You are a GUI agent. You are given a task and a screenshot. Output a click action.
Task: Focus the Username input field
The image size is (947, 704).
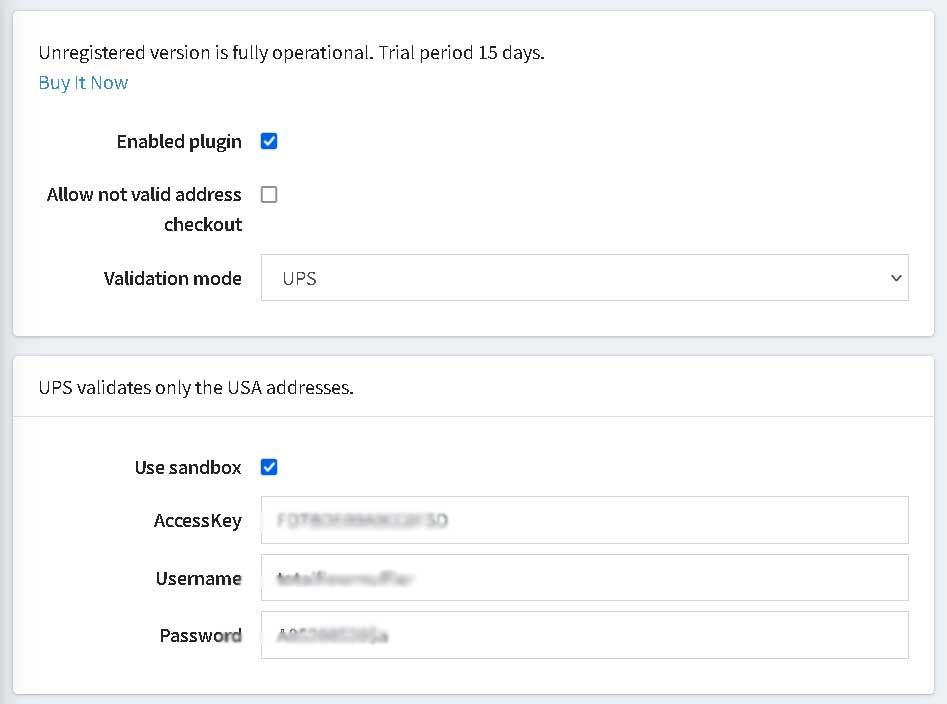pyautogui.click(x=585, y=578)
